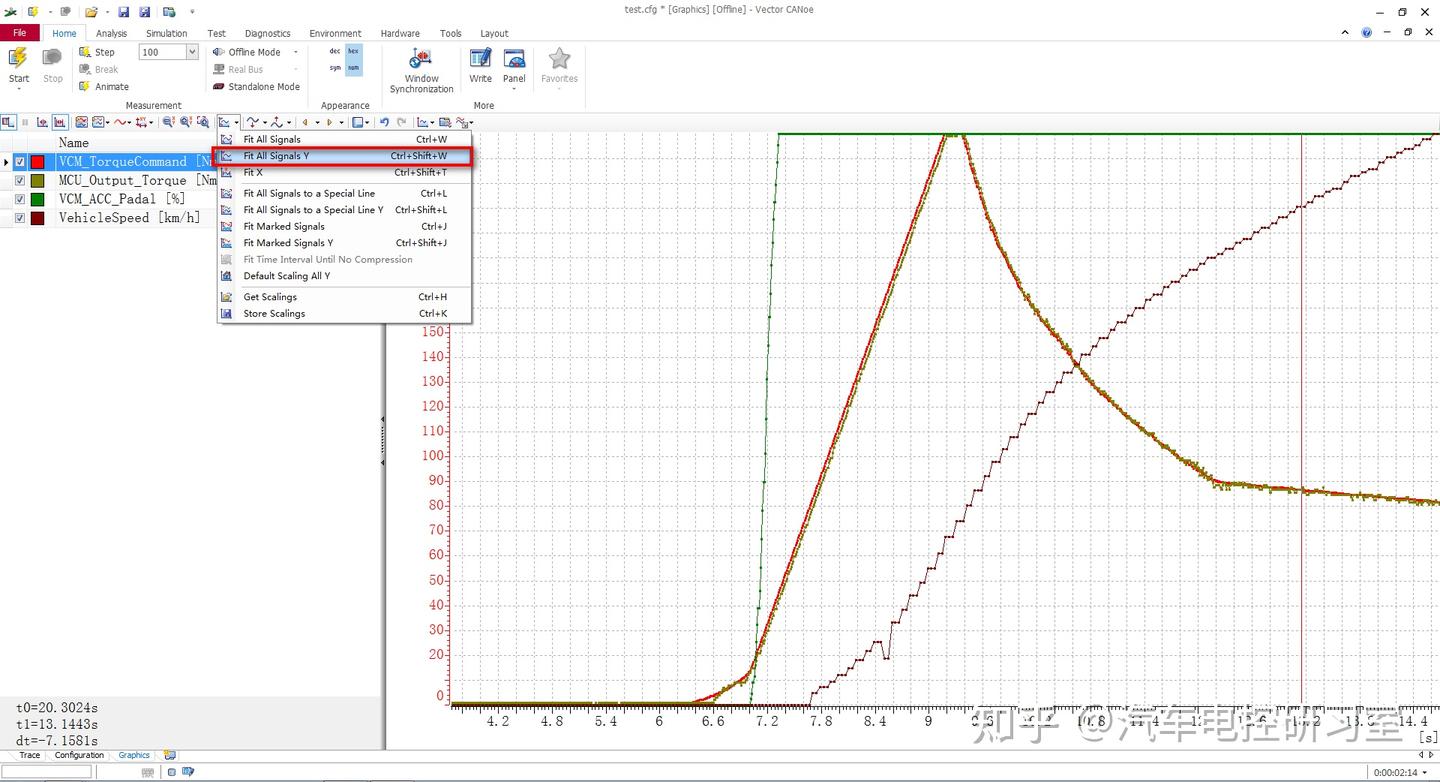Click red color swatch of VCM_TorqueCommand
The width and height of the screenshot is (1440, 782).
pos(38,162)
